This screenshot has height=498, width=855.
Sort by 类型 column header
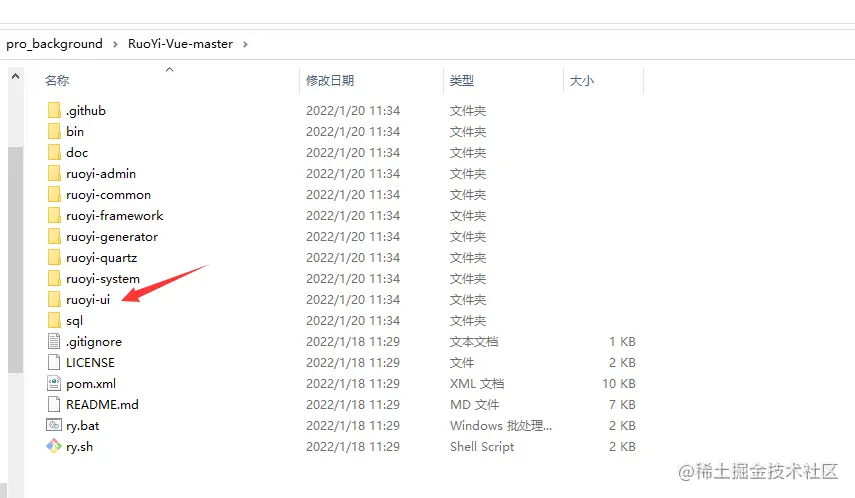461,81
